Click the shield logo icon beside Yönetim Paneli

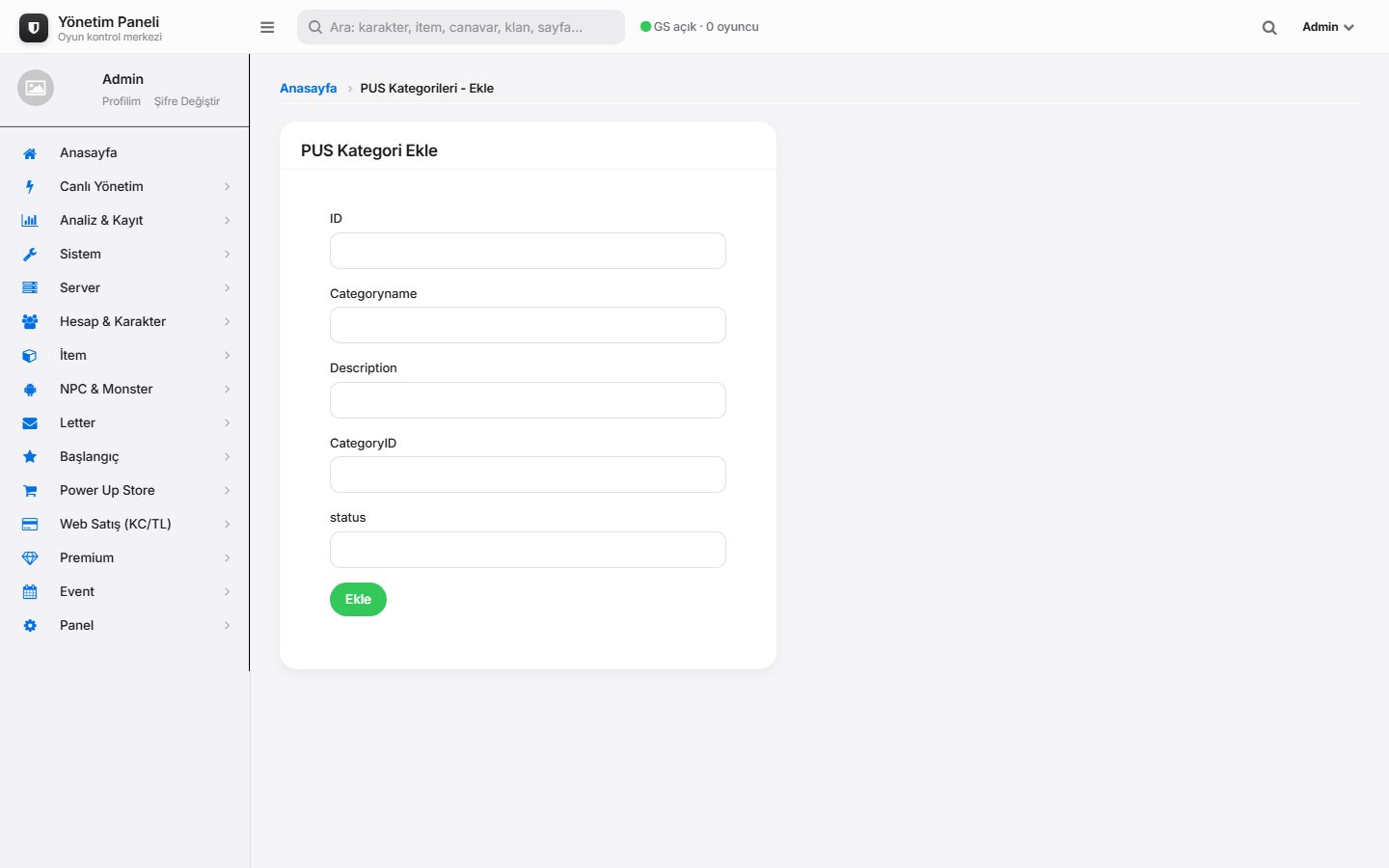click(34, 28)
